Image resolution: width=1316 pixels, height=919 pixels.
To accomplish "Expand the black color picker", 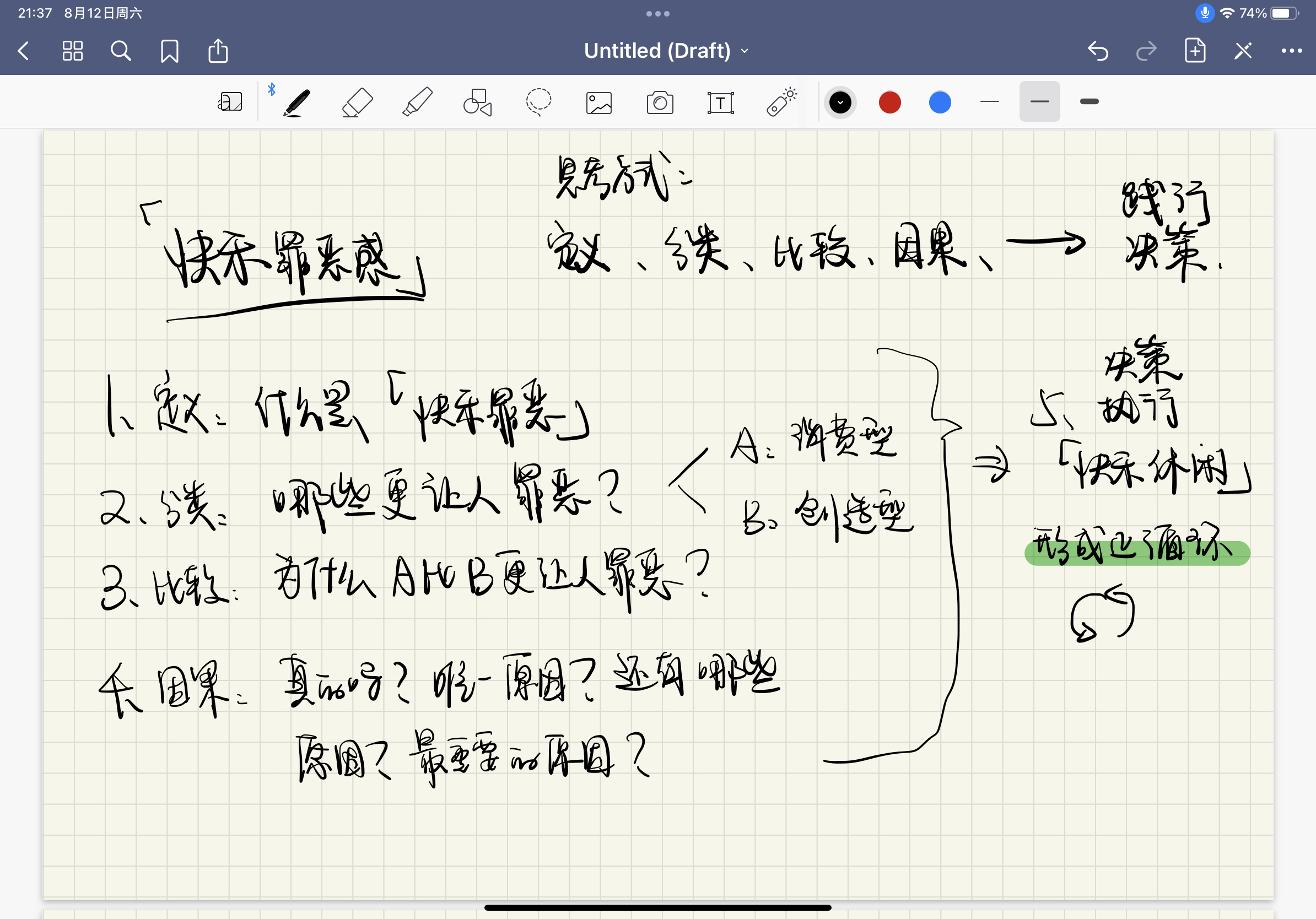I will click(x=840, y=103).
